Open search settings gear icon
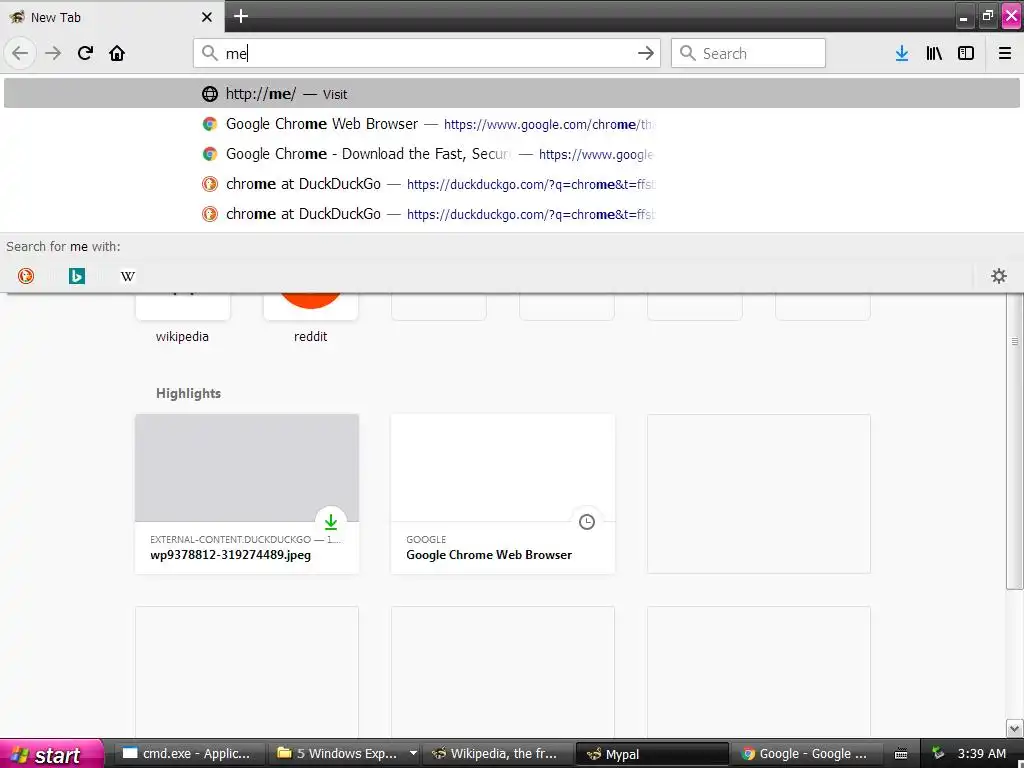This screenshot has height=768, width=1024. 999,276
